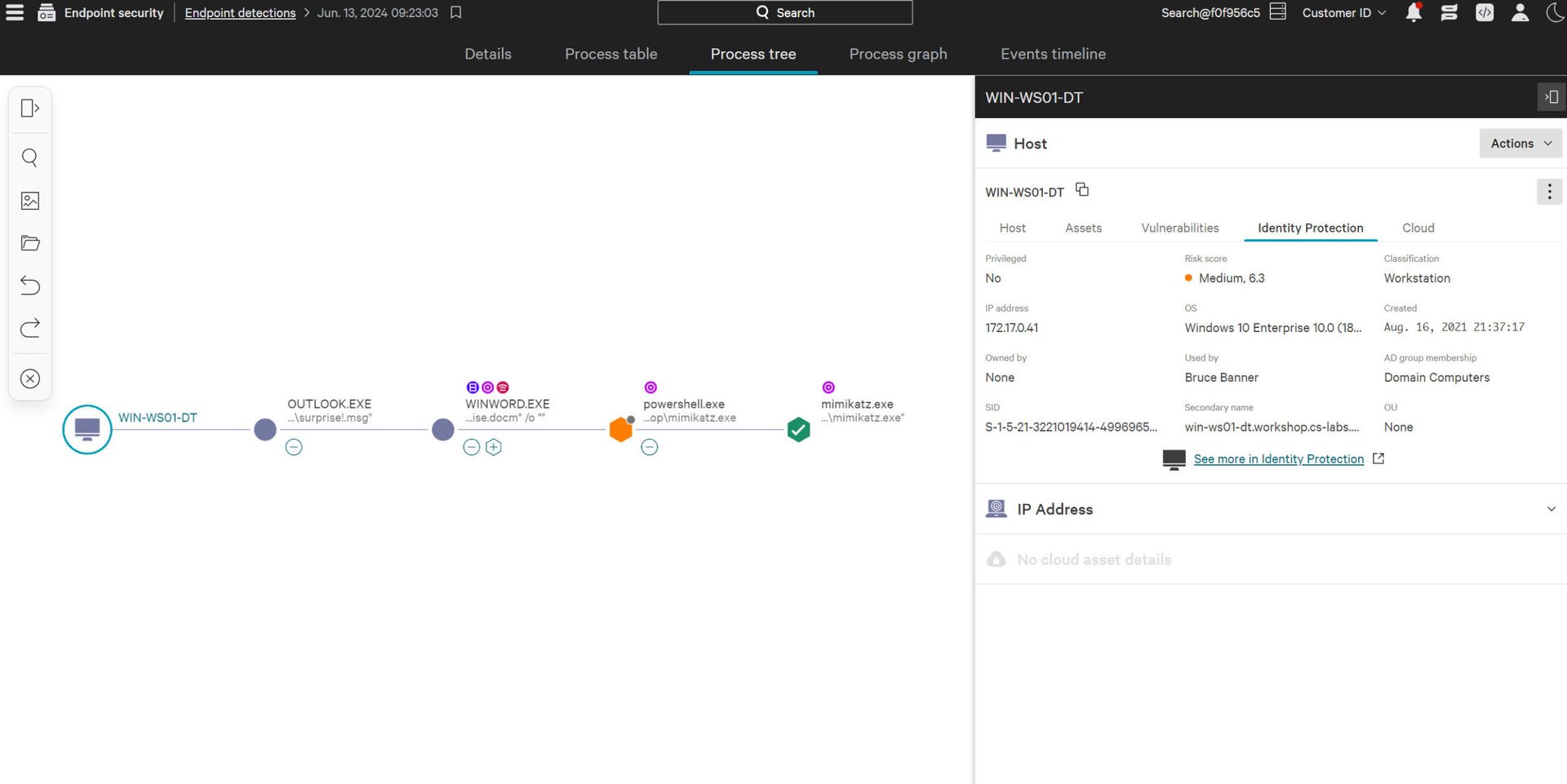Copy the WIN-WS01-DT hostname
The height and width of the screenshot is (784, 1567).
tap(1082, 190)
